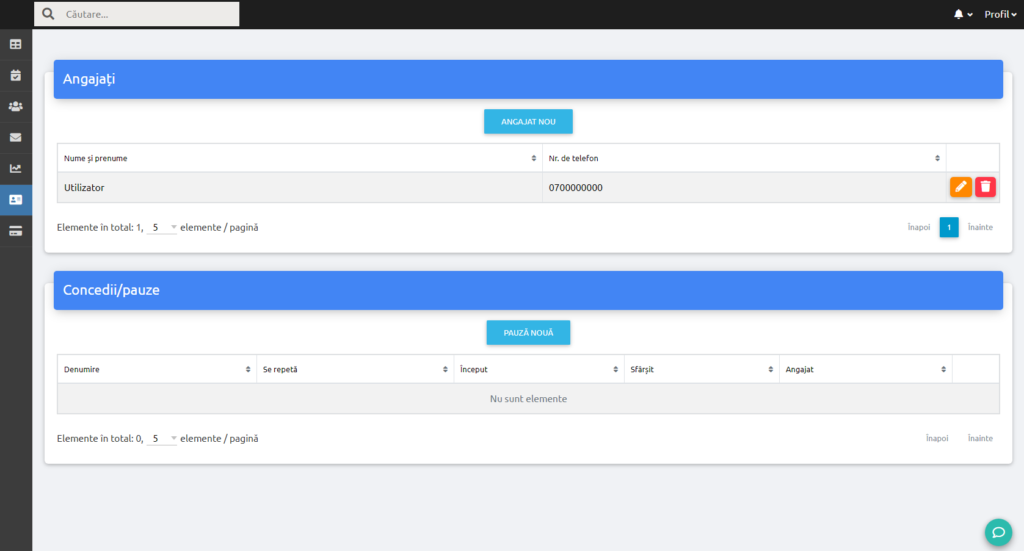Open the calendar icon in sidebar
This screenshot has height=551, width=1024.
pyautogui.click(x=16, y=75)
